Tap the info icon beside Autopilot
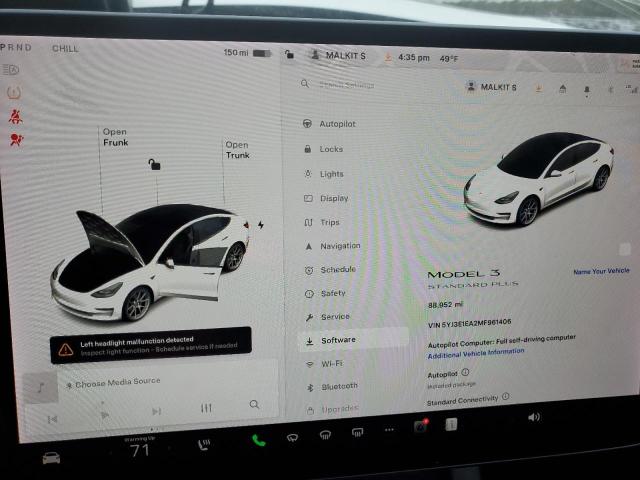Image resolution: width=640 pixels, height=480 pixels. 465,372
